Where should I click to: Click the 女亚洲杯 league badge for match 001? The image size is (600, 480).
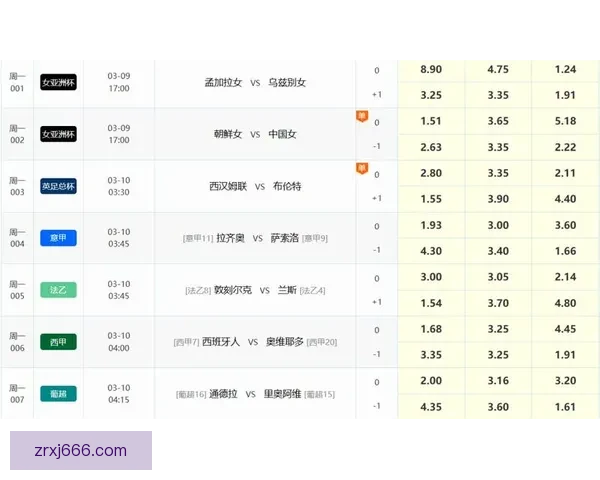[x=59, y=82]
